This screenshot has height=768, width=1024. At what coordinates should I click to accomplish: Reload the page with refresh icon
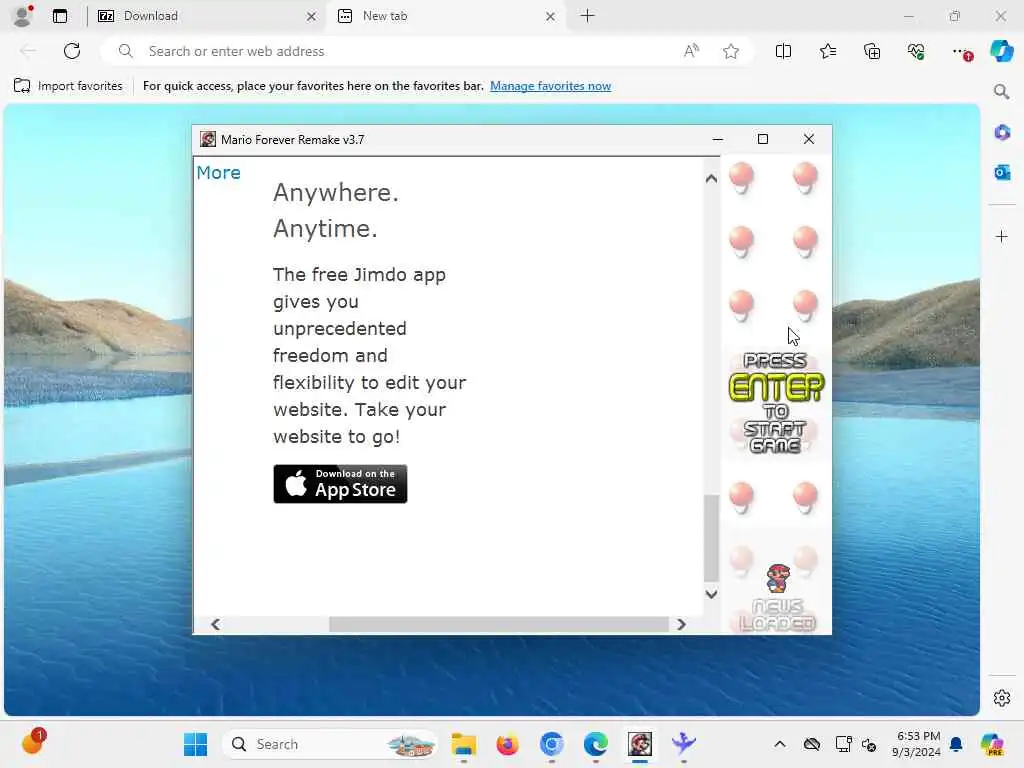pos(72,51)
